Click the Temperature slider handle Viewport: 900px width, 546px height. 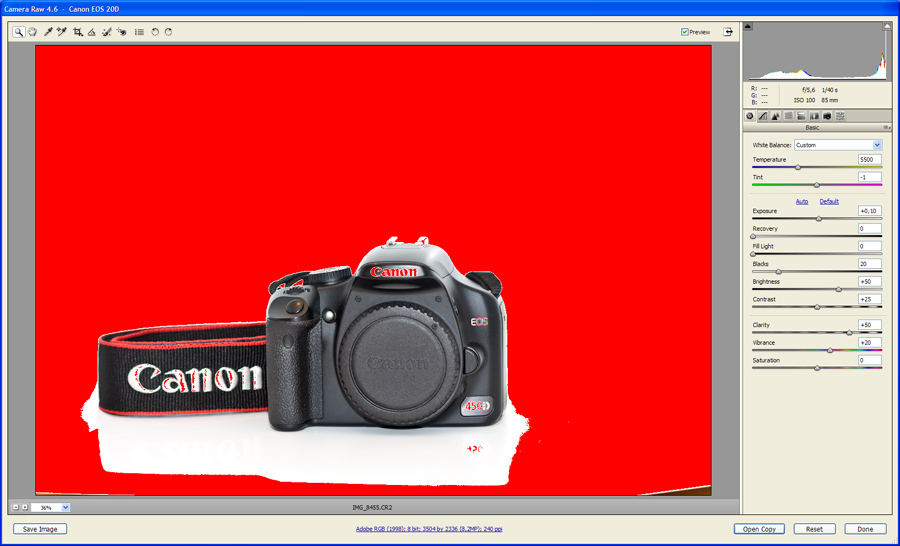point(798,168)
